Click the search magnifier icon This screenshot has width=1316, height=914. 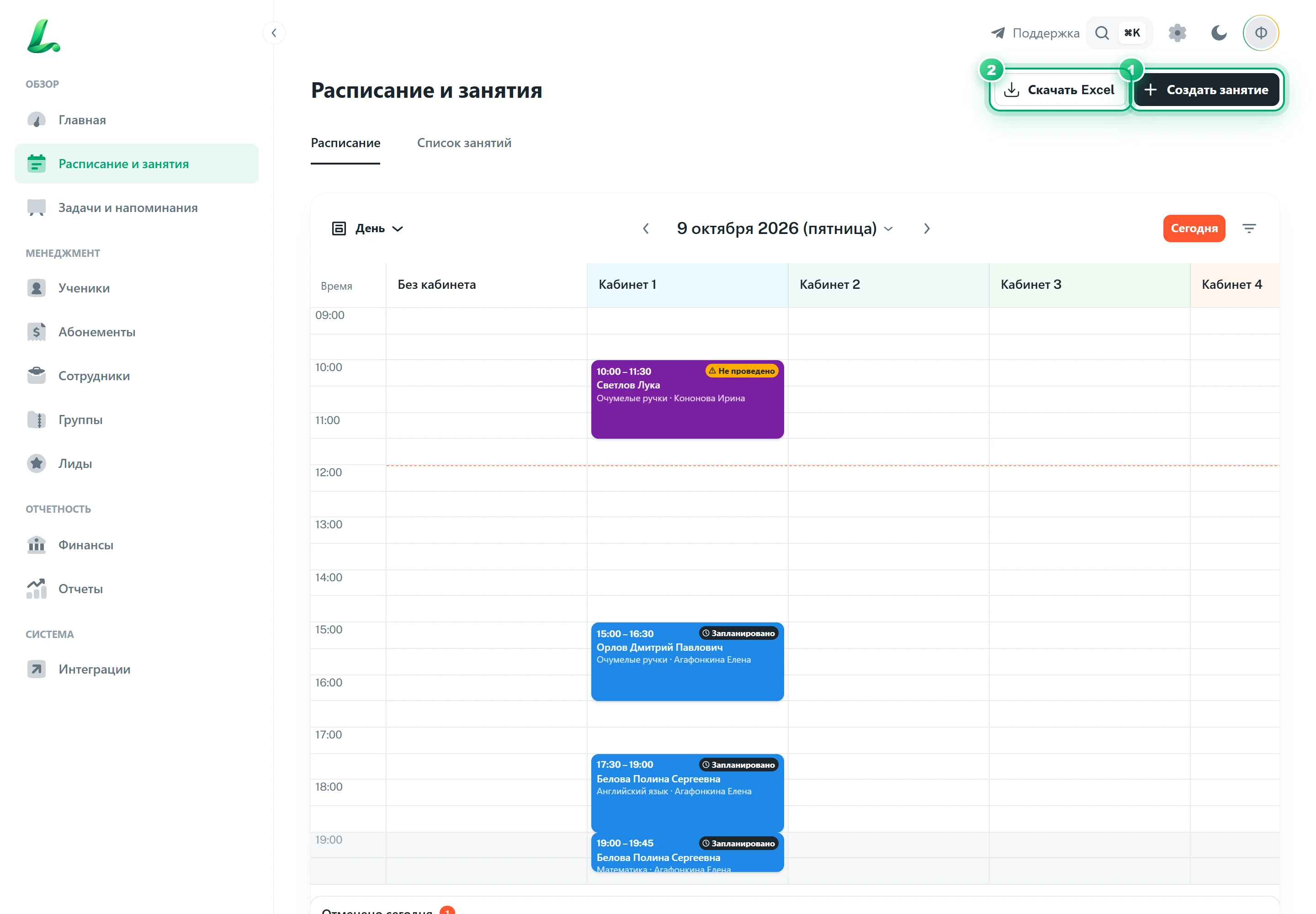coord(1102,32)
